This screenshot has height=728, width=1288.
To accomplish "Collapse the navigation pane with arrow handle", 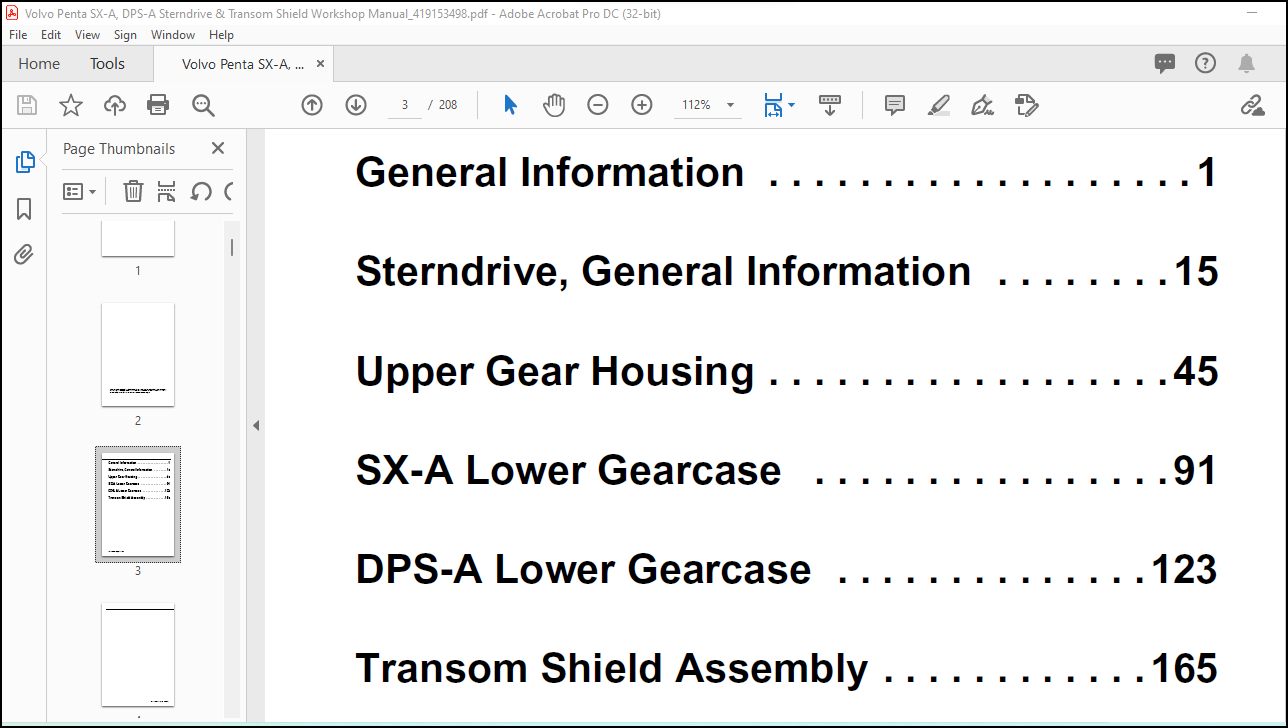I will click(x=255, y=425).
